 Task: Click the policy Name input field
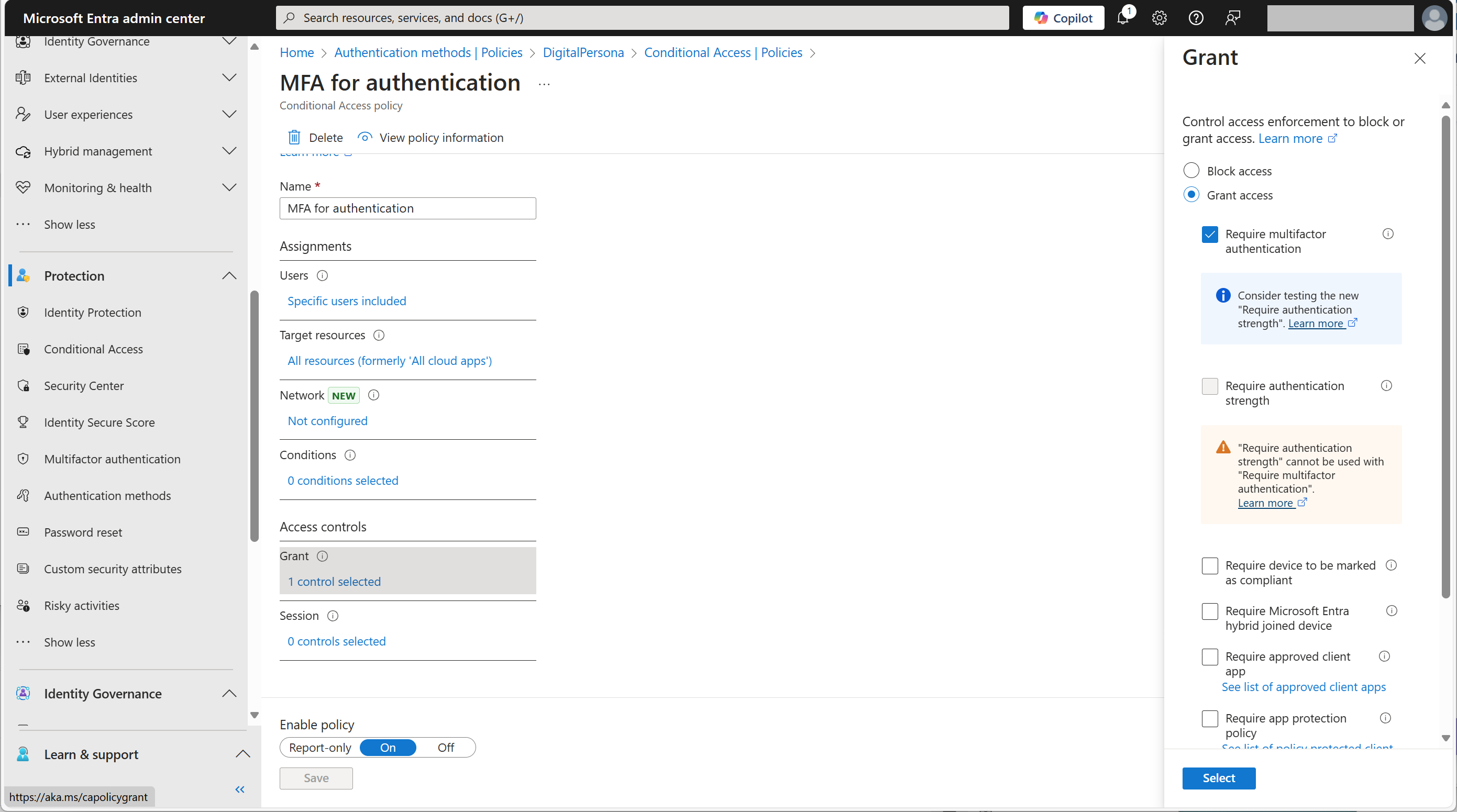tap(408, 208)
